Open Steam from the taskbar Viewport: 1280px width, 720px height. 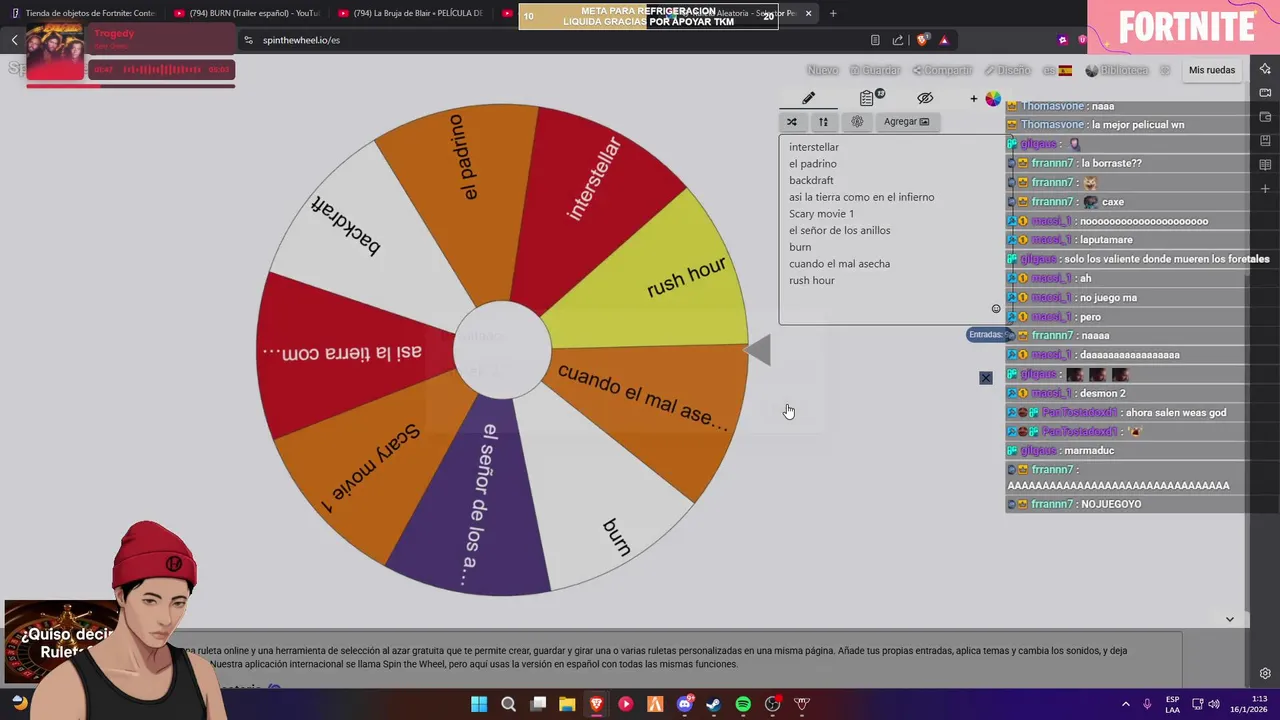coord(713,704)
